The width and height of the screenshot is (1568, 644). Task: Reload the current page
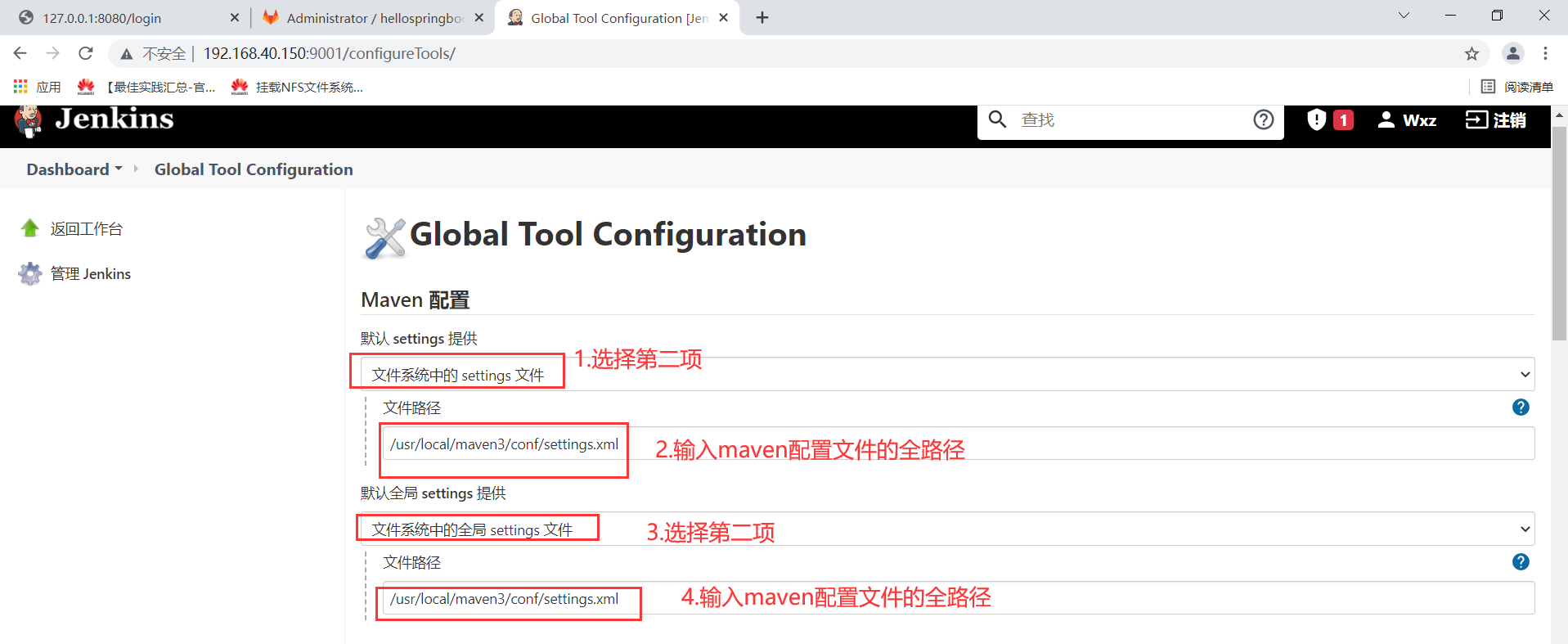click(86, 53)
